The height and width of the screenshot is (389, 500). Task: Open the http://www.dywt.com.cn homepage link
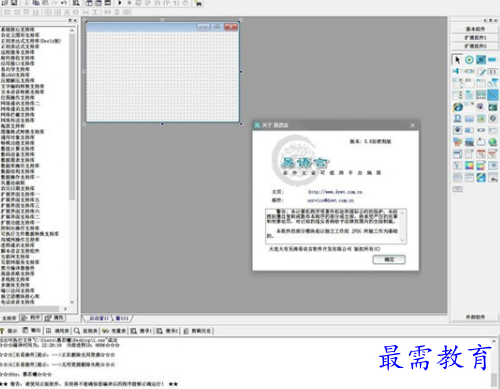click(x=335, y=192)
